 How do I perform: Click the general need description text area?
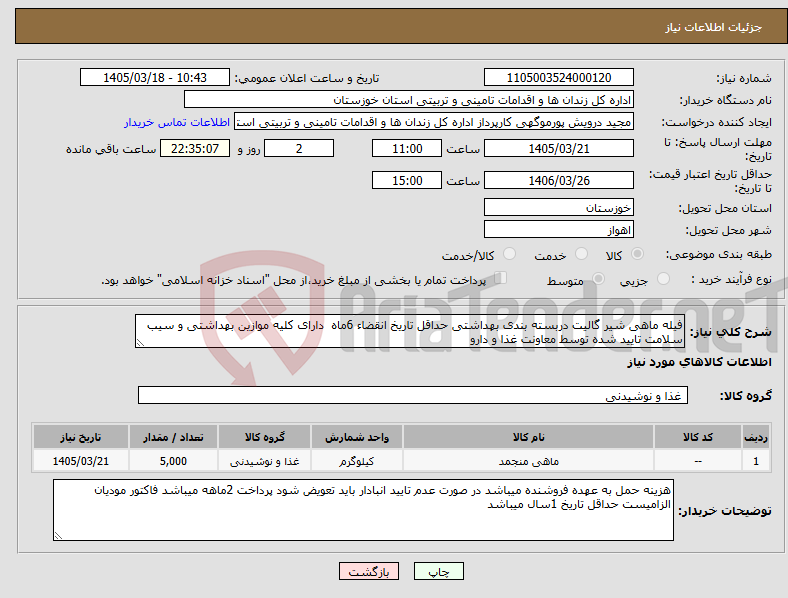click(410, 331)
